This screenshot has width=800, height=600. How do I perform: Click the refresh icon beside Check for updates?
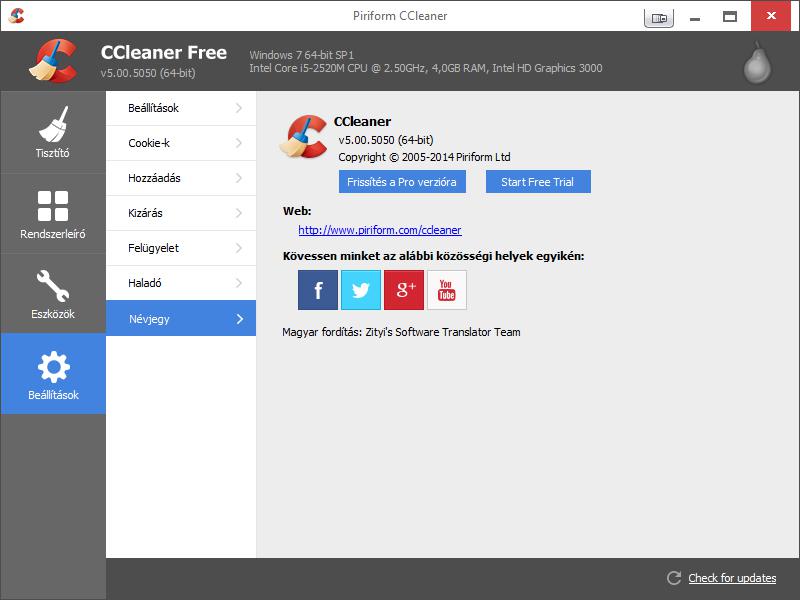[674, 578]
